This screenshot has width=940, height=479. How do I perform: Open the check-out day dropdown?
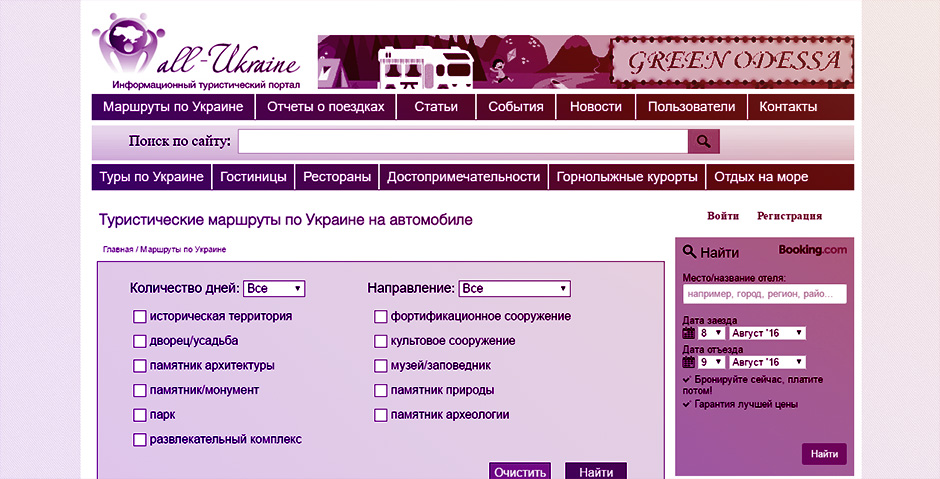pyautogui.click(x=711, y=362)
